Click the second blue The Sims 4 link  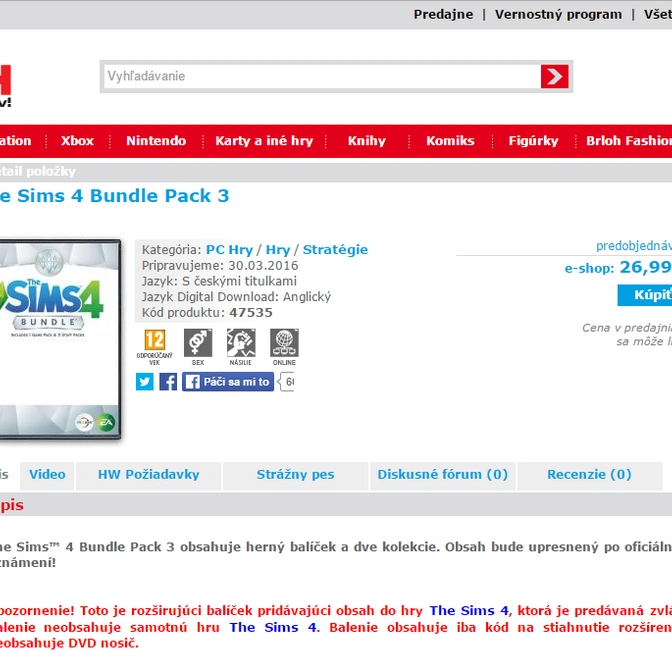click(273, 627)
